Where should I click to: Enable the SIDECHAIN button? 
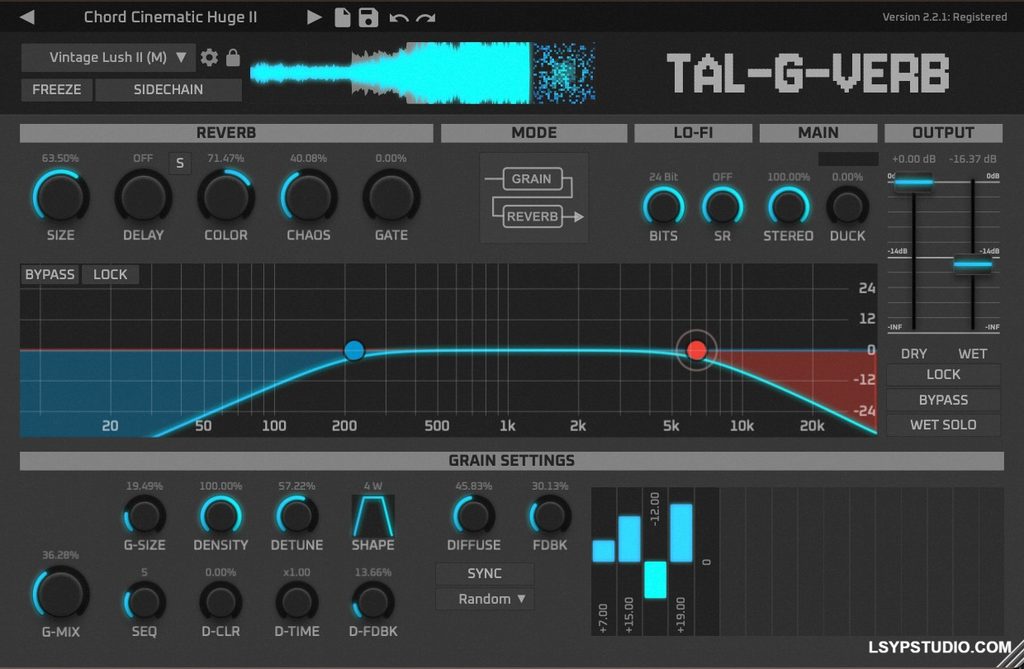click(168, 90)
